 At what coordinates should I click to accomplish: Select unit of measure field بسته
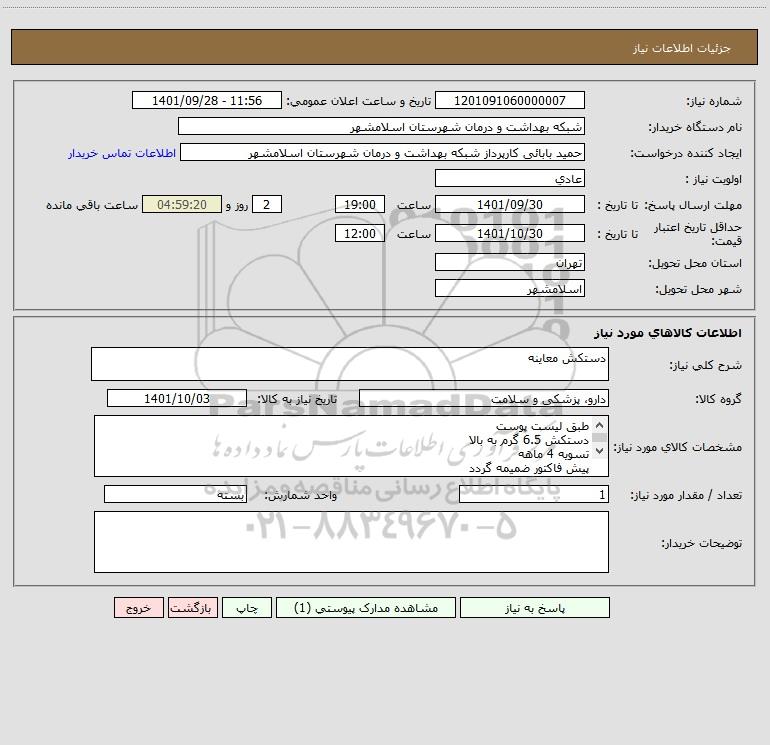pyautogui.click(x=175, y=495)
